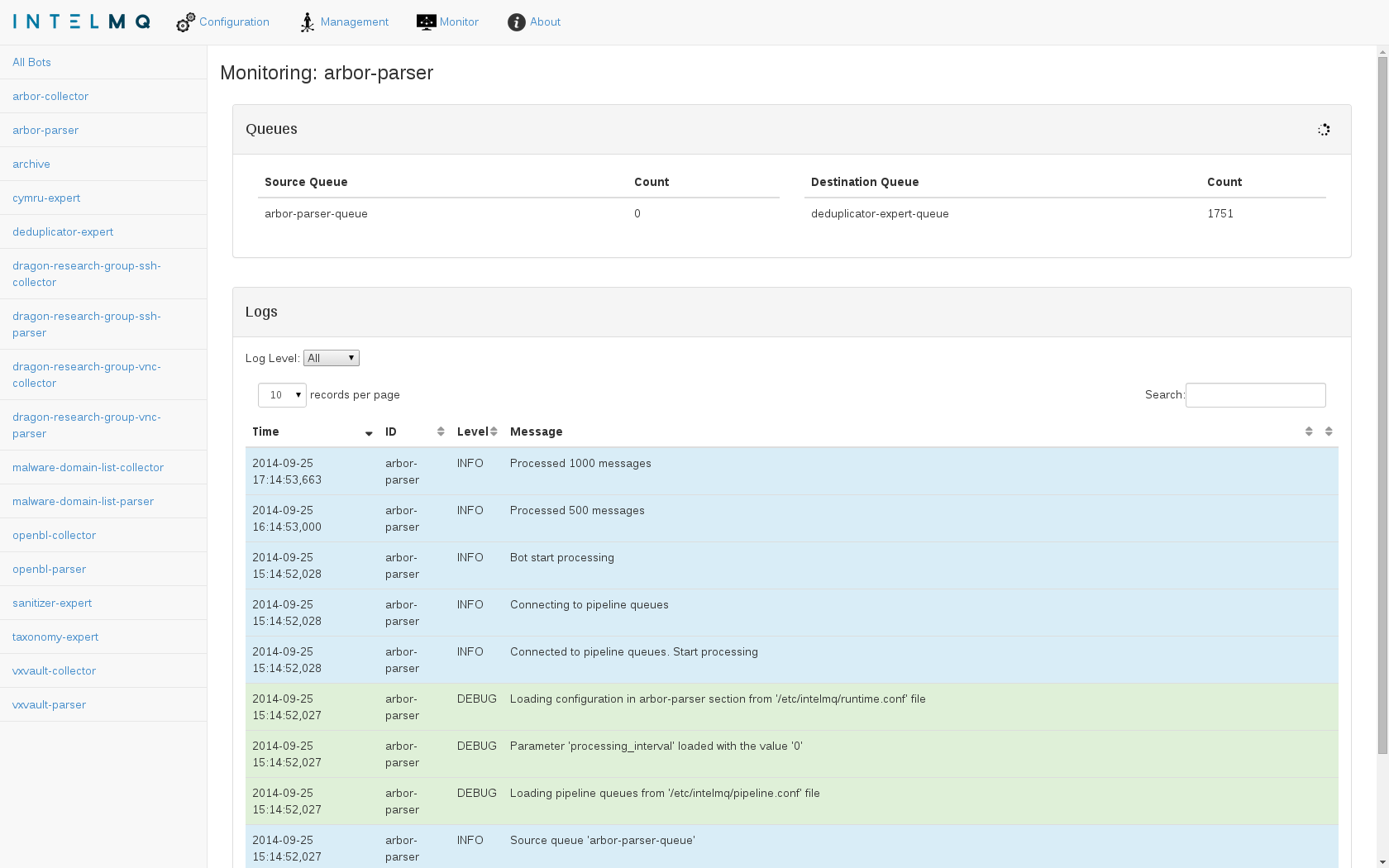This screenshot has width=1389, height=868.
Task: Sort logs by ID column arrows
Action: (x=441, y=432)
